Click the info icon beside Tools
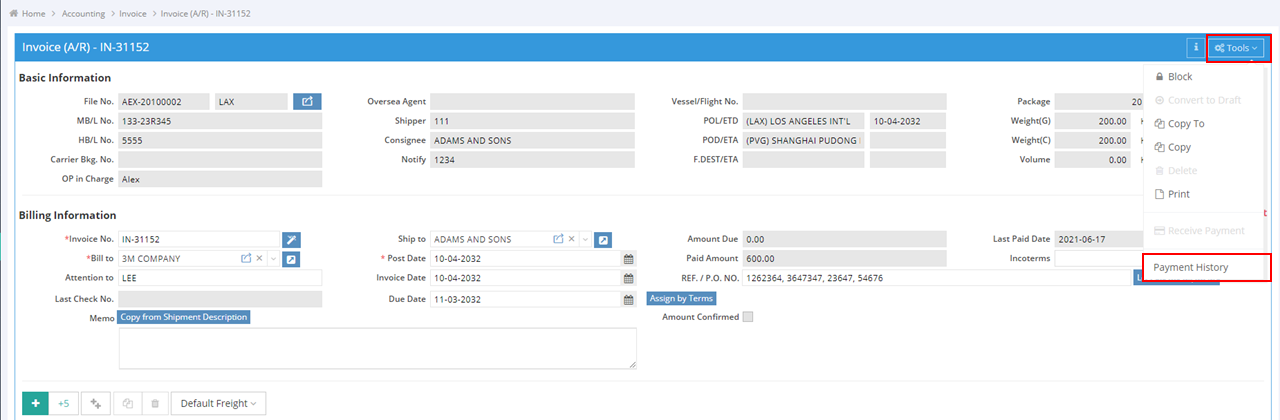1280x420 pixels. 1195,47
